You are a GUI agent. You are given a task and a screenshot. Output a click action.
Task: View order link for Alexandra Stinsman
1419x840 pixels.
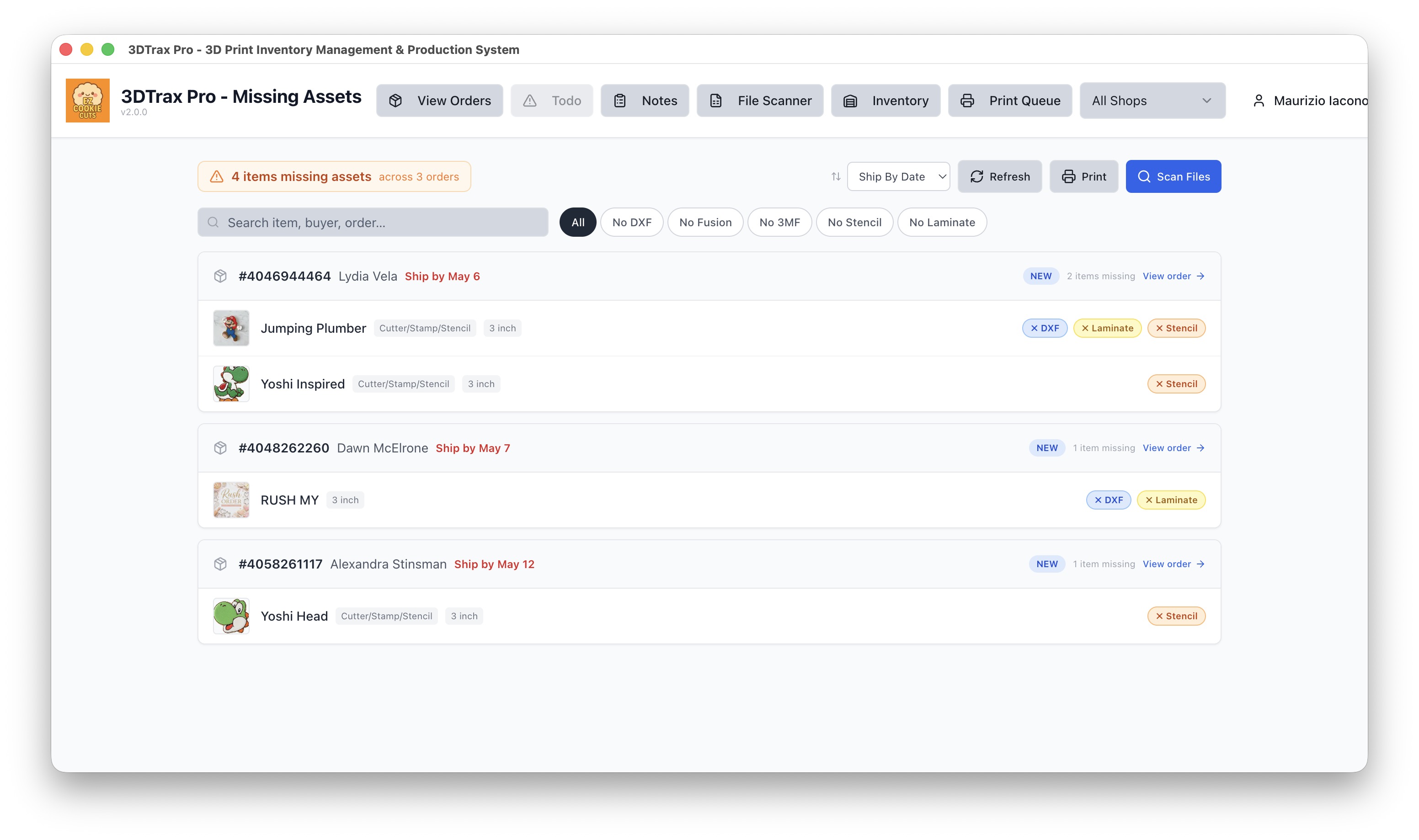1174,564
